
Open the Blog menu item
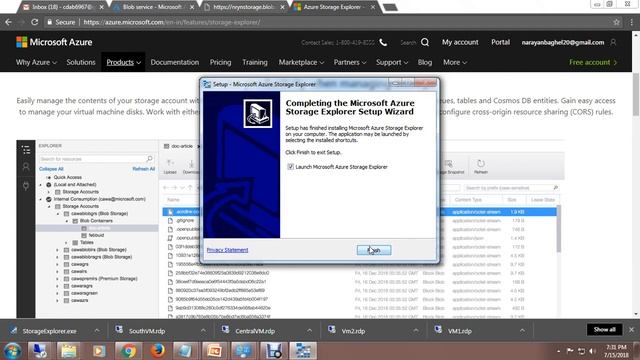[424, 62]
